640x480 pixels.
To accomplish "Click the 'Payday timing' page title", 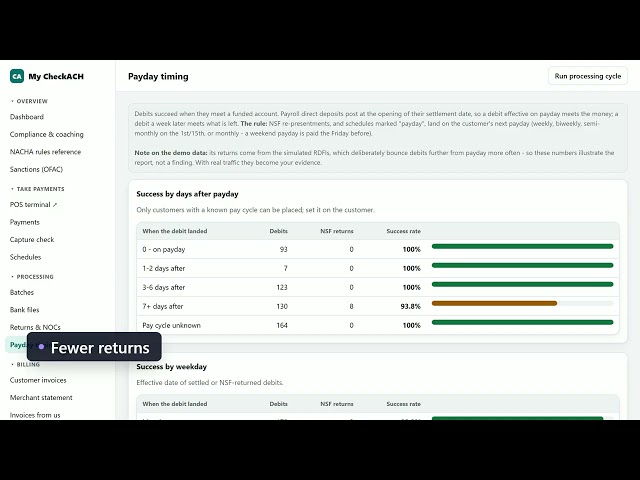I will (x=158, y=76).
